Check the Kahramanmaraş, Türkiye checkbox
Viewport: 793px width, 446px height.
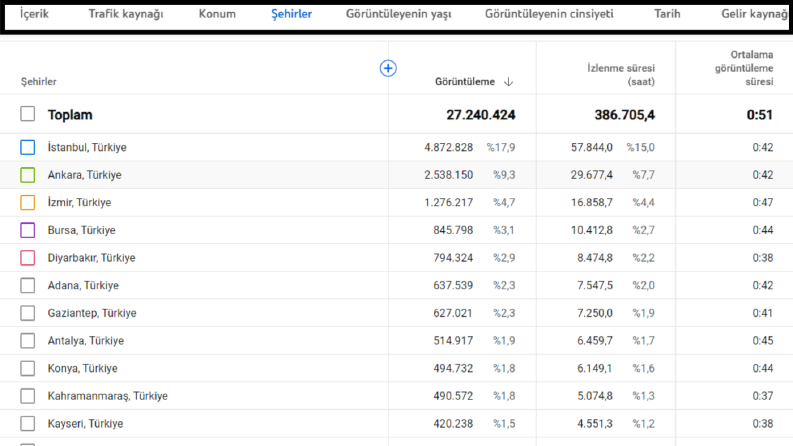pos(28,396)
